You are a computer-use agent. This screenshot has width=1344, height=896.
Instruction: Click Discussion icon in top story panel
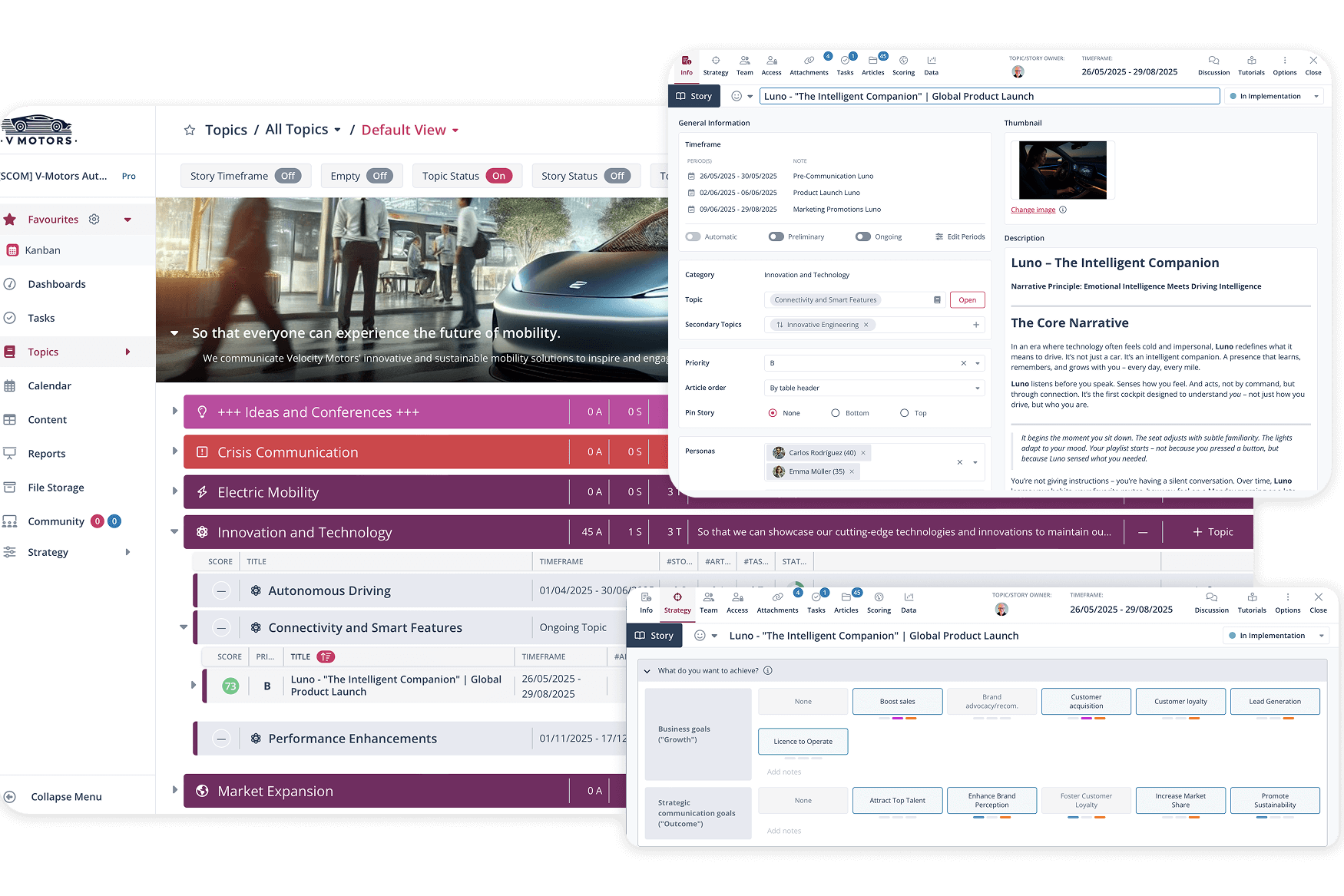[1213, 61]
